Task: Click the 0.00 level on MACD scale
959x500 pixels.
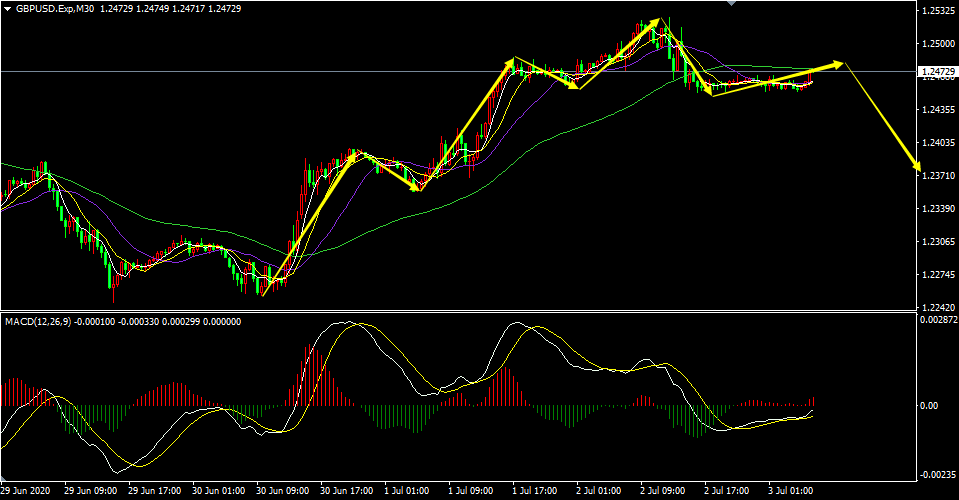Action: coord(930,405)
